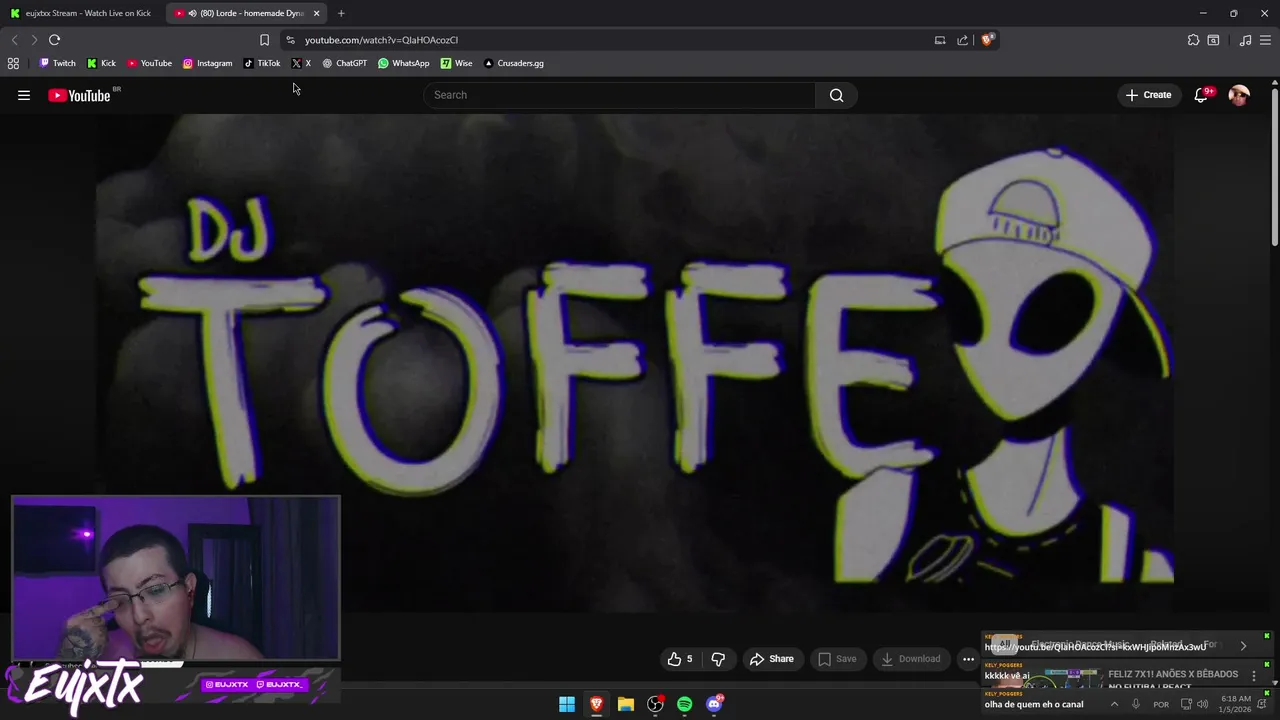
Task: Click the DJ TOFFE video player
Action: (635, 362)
